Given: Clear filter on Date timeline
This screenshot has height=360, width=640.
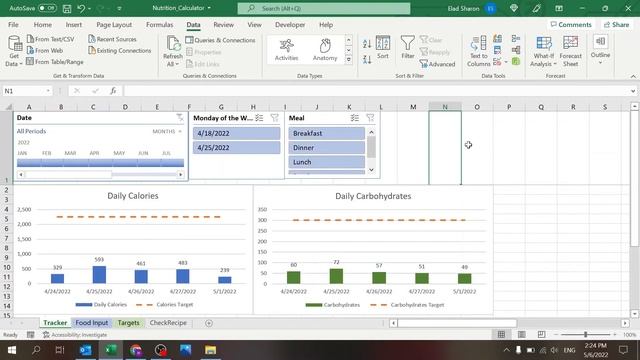Looking at the screenshot, I should pyautogui.click(x=180, y=118).
